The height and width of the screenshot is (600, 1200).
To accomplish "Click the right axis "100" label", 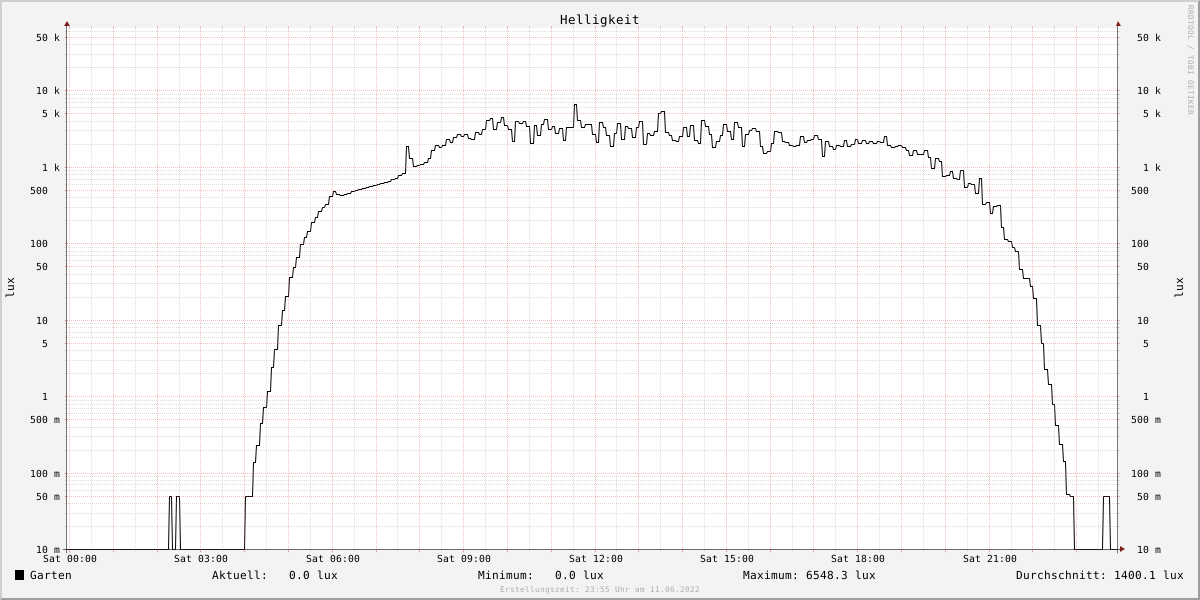I will pyautogui.click(x=1140, y=244).
